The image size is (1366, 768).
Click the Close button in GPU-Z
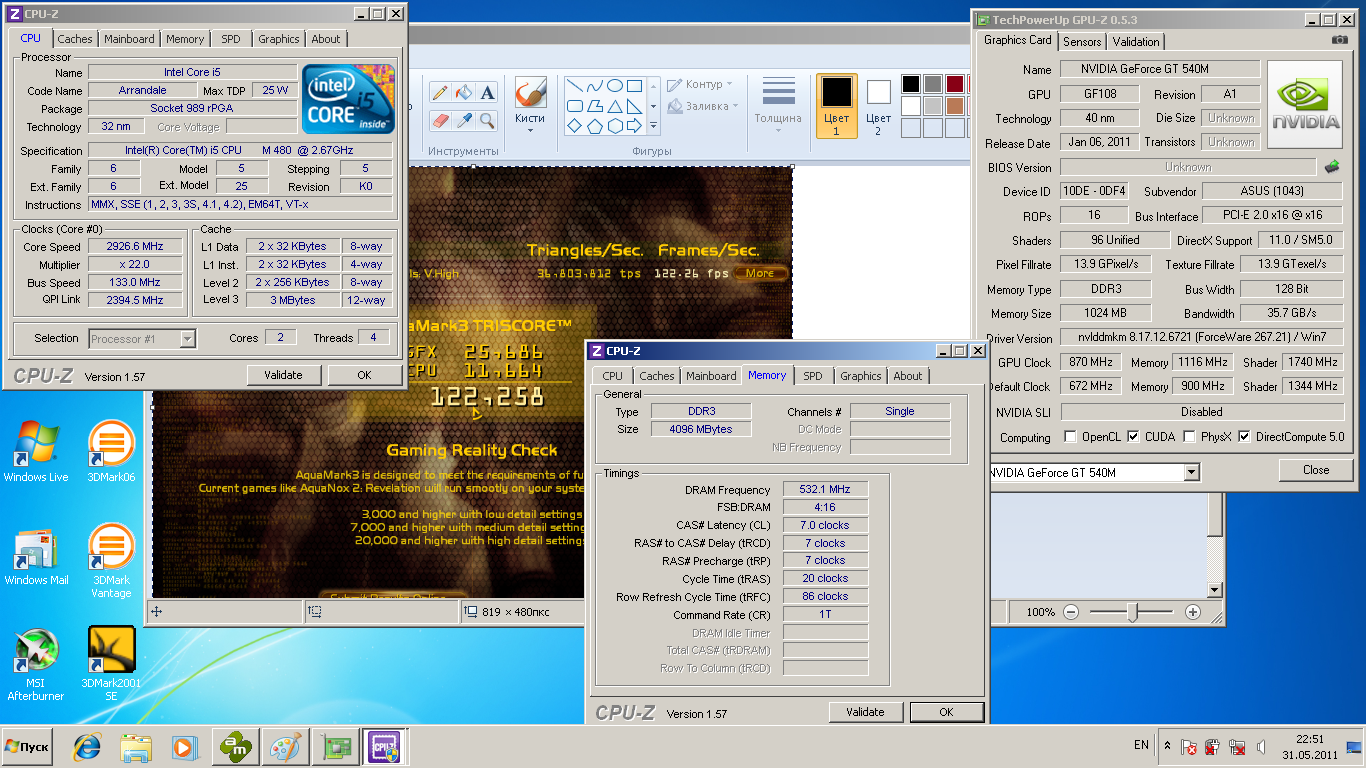[x=1316, y=470]
